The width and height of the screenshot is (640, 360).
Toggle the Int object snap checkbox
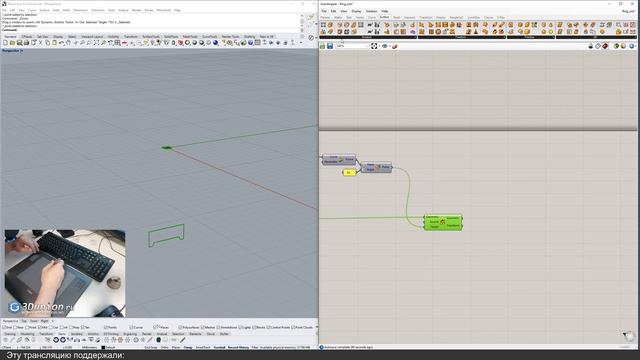click(62, 327)
